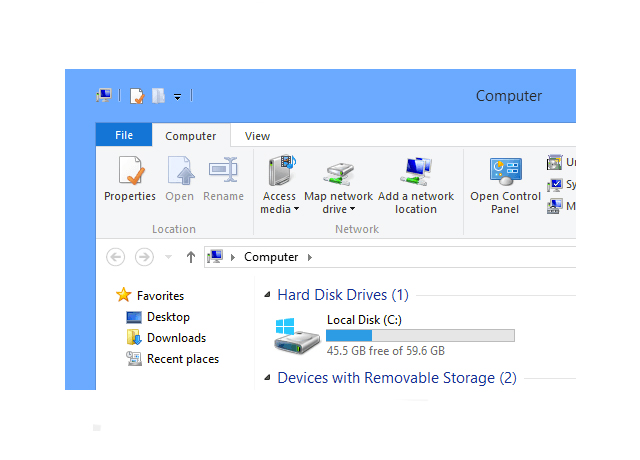Image resolution: width=640 pixels, height=460 pixels.
Task: Click the Manage icon in ribbon
Action: 554,207
